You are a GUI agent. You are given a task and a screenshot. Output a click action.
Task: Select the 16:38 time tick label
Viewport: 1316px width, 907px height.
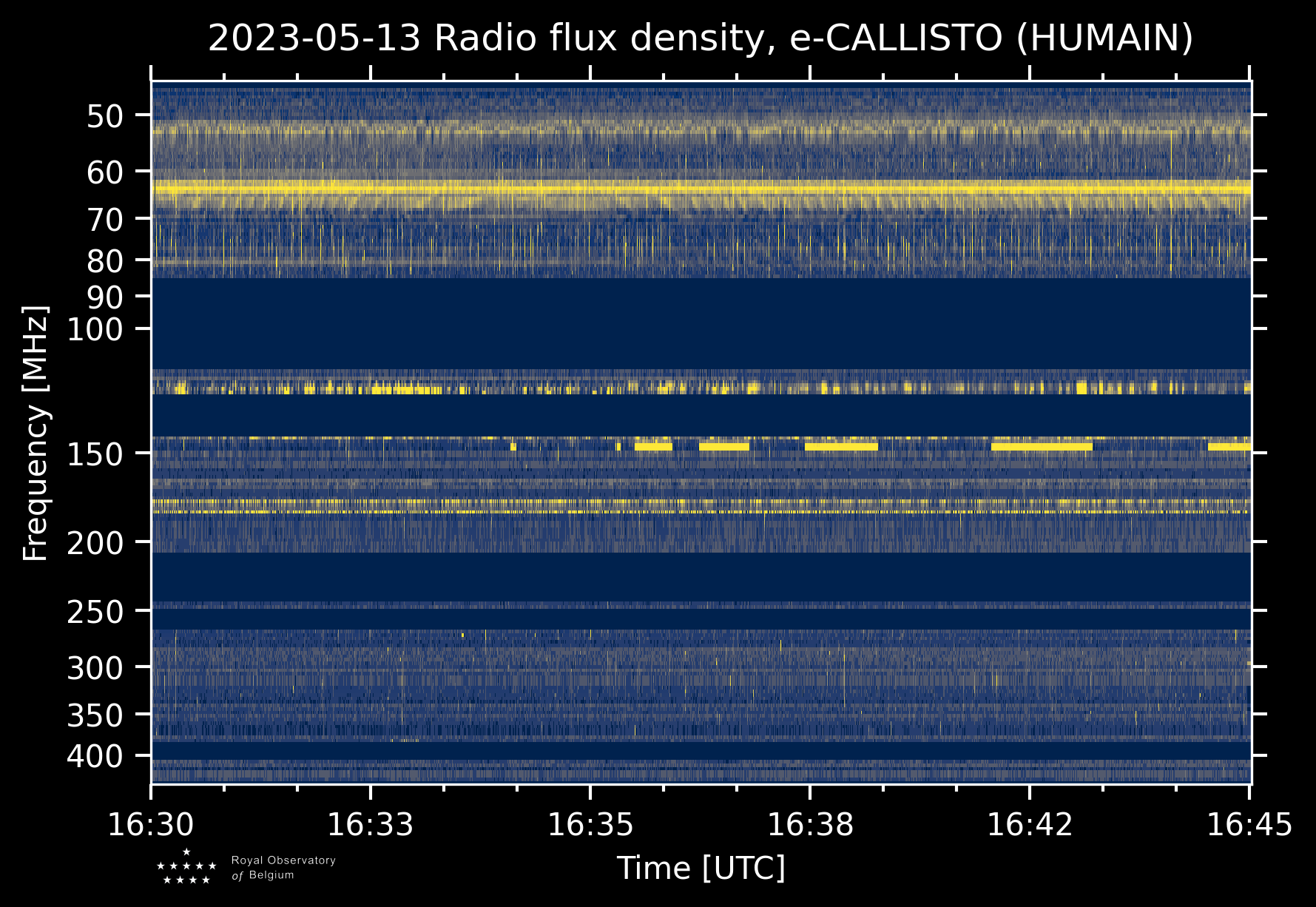coord(810,825)
